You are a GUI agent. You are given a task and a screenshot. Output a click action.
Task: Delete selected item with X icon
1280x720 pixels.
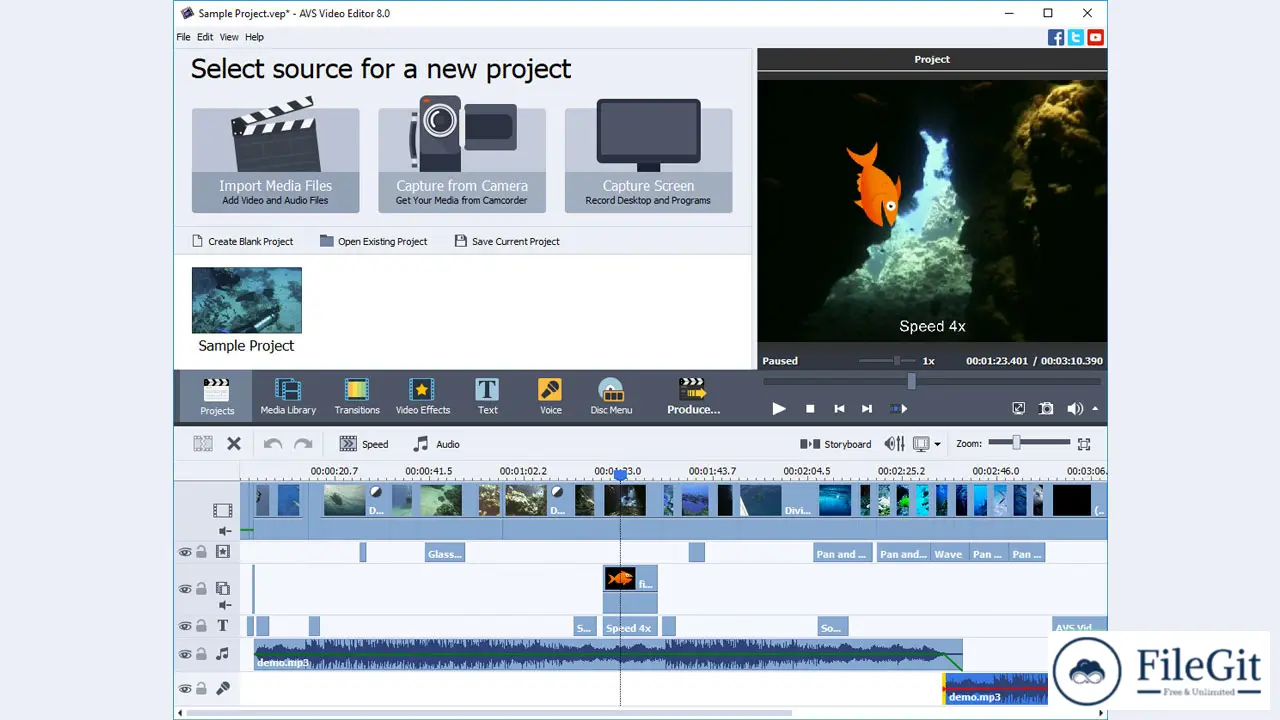234,444
